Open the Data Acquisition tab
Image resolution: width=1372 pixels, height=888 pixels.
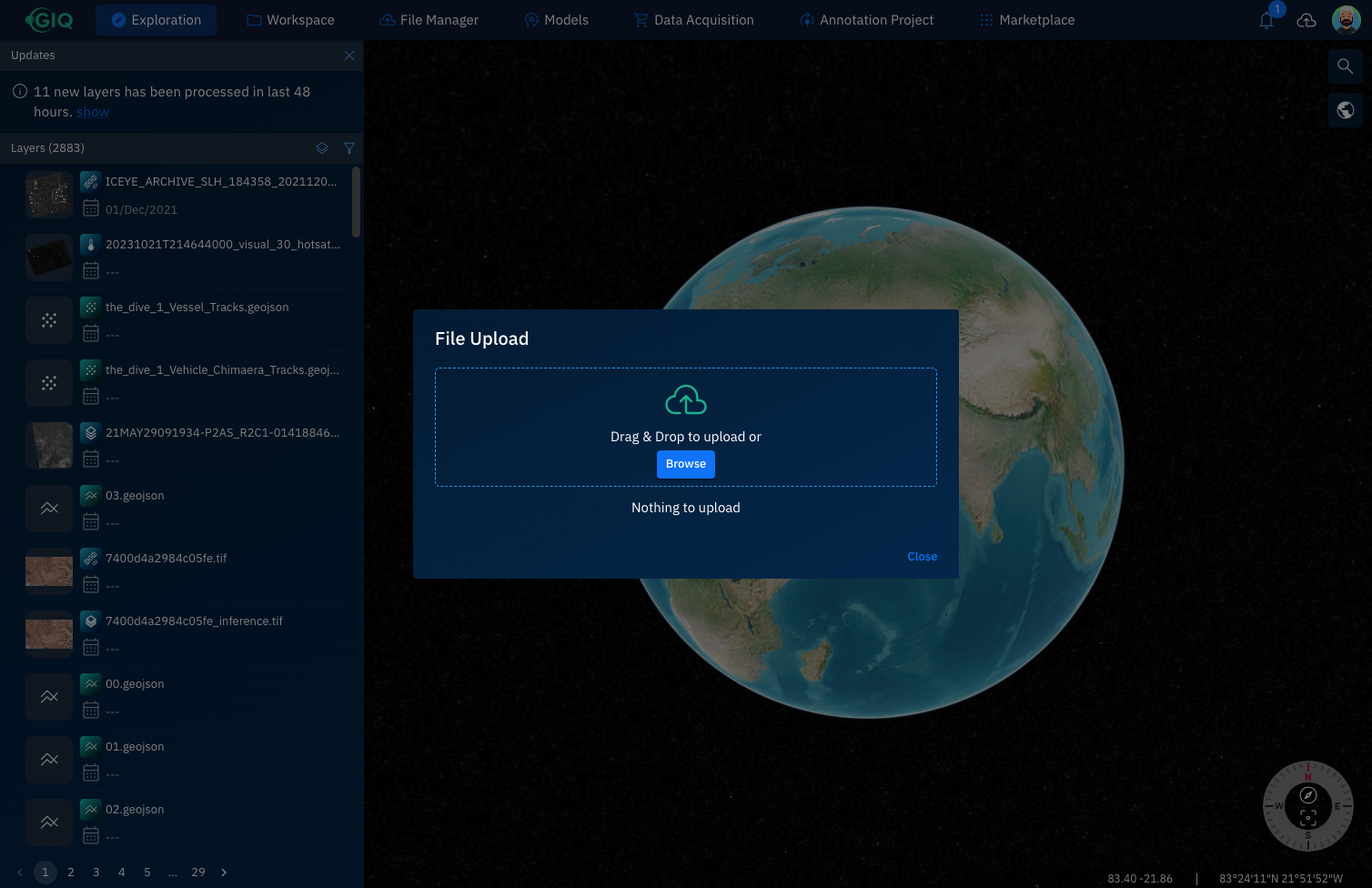point(694,20)
